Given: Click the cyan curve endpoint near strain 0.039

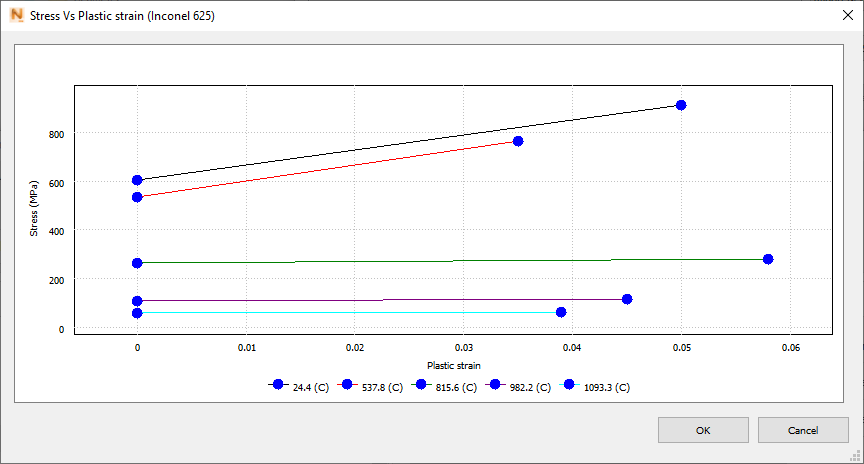Looking at the screenshot, I should pyautogui.click(x=561, y=312).
